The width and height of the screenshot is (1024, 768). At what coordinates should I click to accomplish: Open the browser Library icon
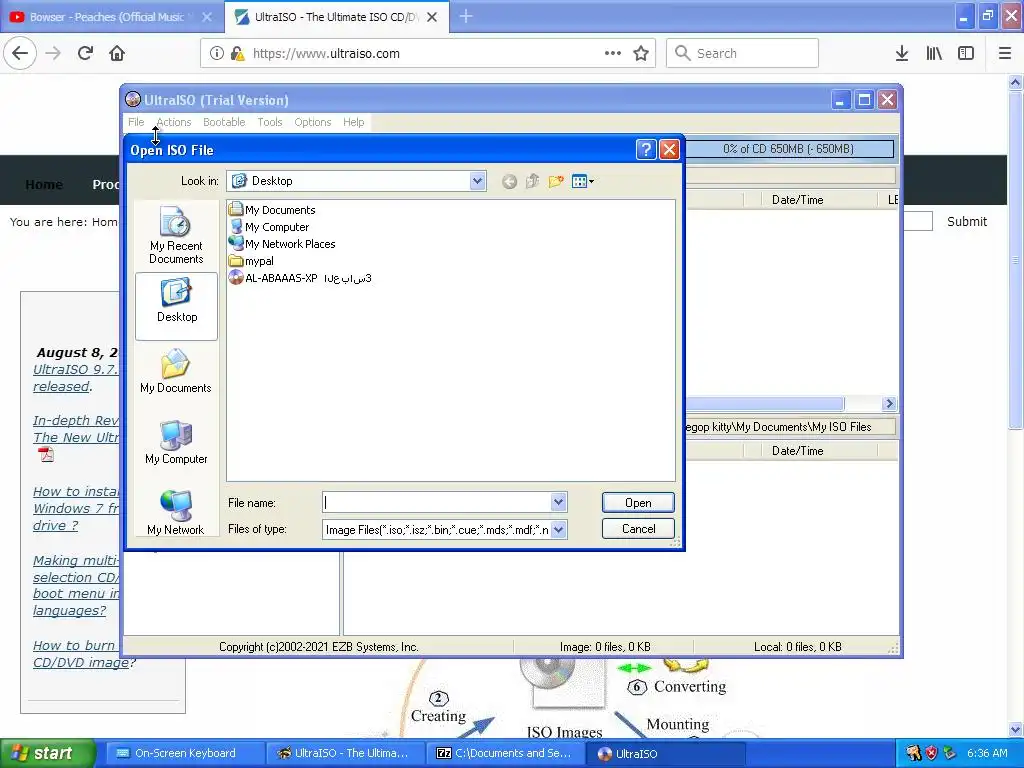[x=934, y=54]
